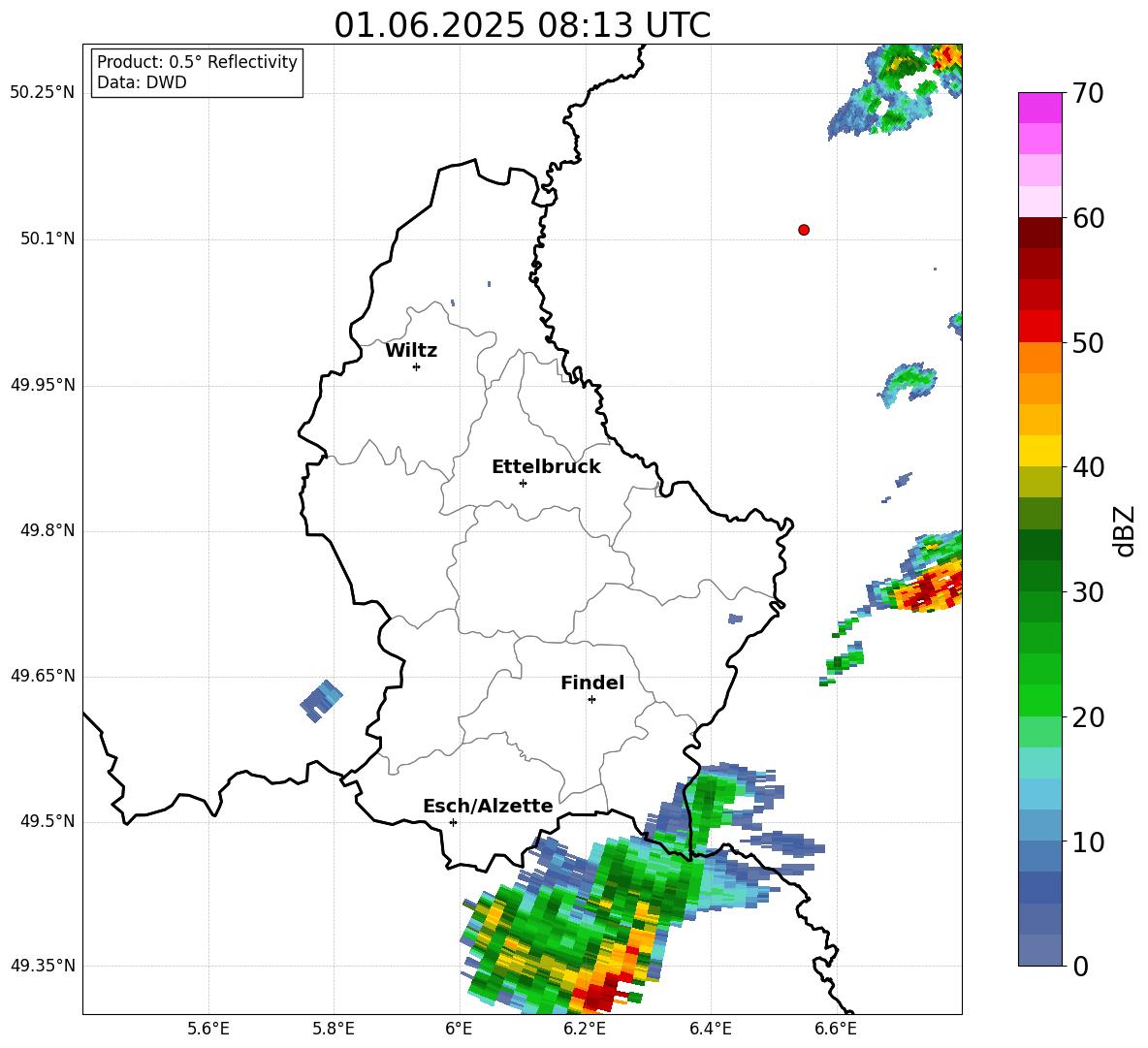Click the dBZ colorbar axis label
Screen dimensions: 1148x1048
click(1126, 530)
